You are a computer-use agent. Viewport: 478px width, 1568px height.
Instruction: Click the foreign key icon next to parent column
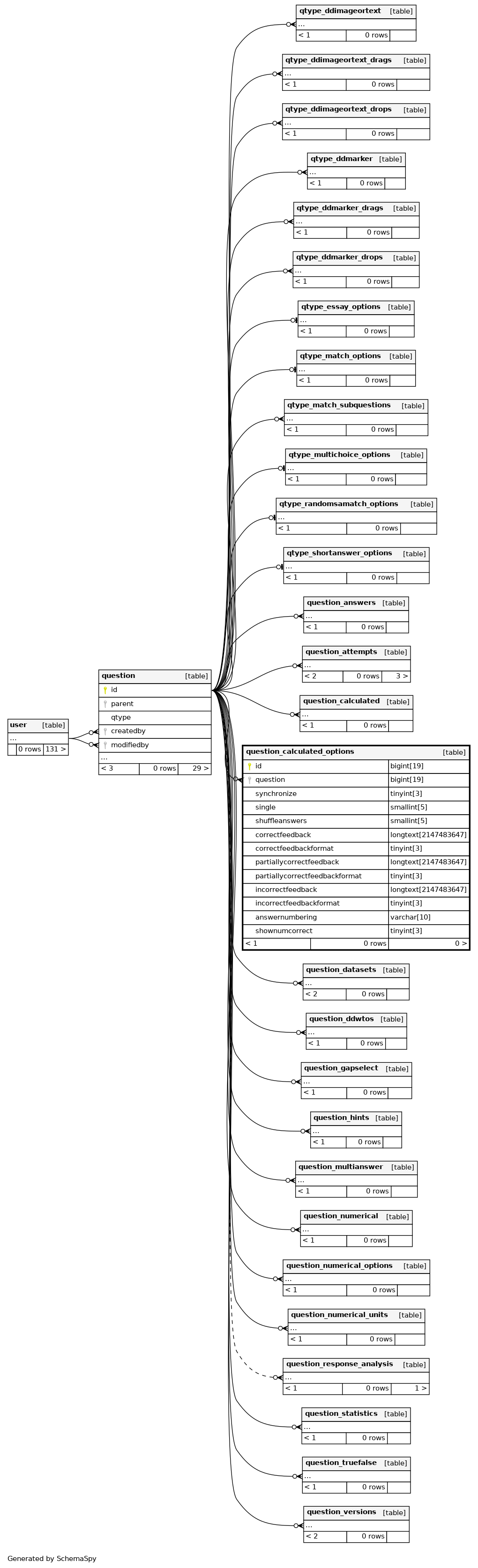[105, 704]
